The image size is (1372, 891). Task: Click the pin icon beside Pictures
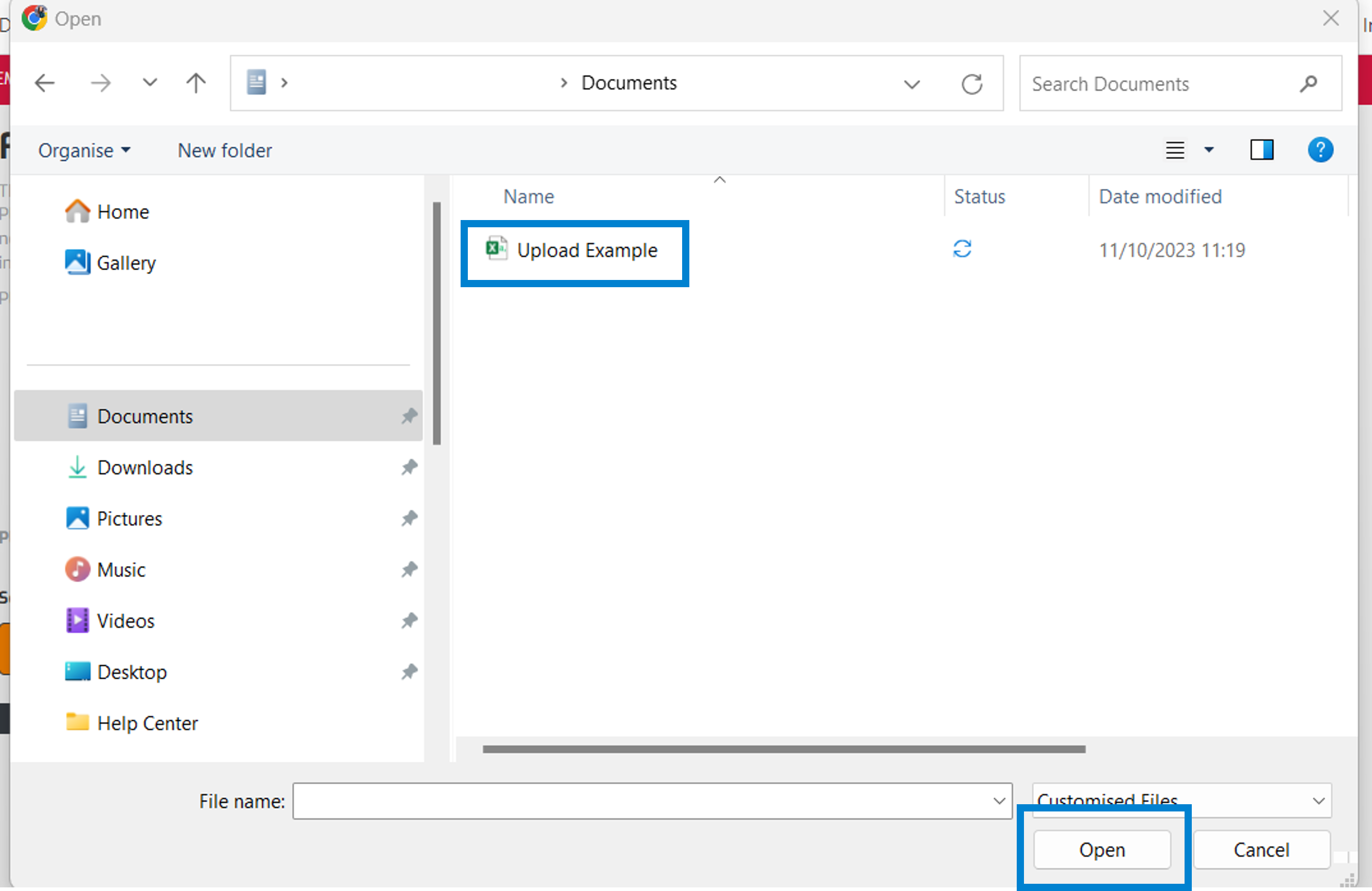point(409,519)
